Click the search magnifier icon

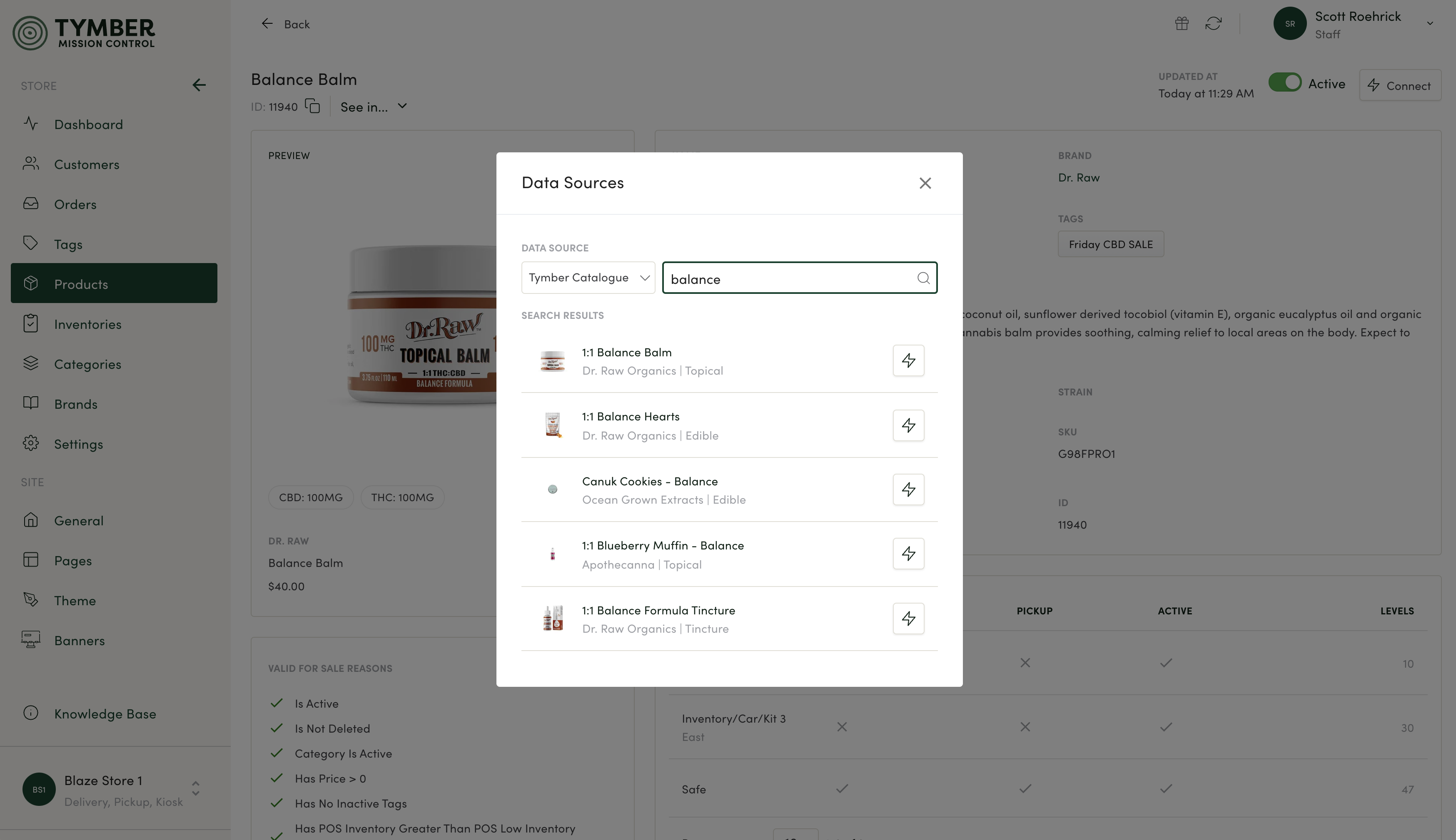point(923,278)
